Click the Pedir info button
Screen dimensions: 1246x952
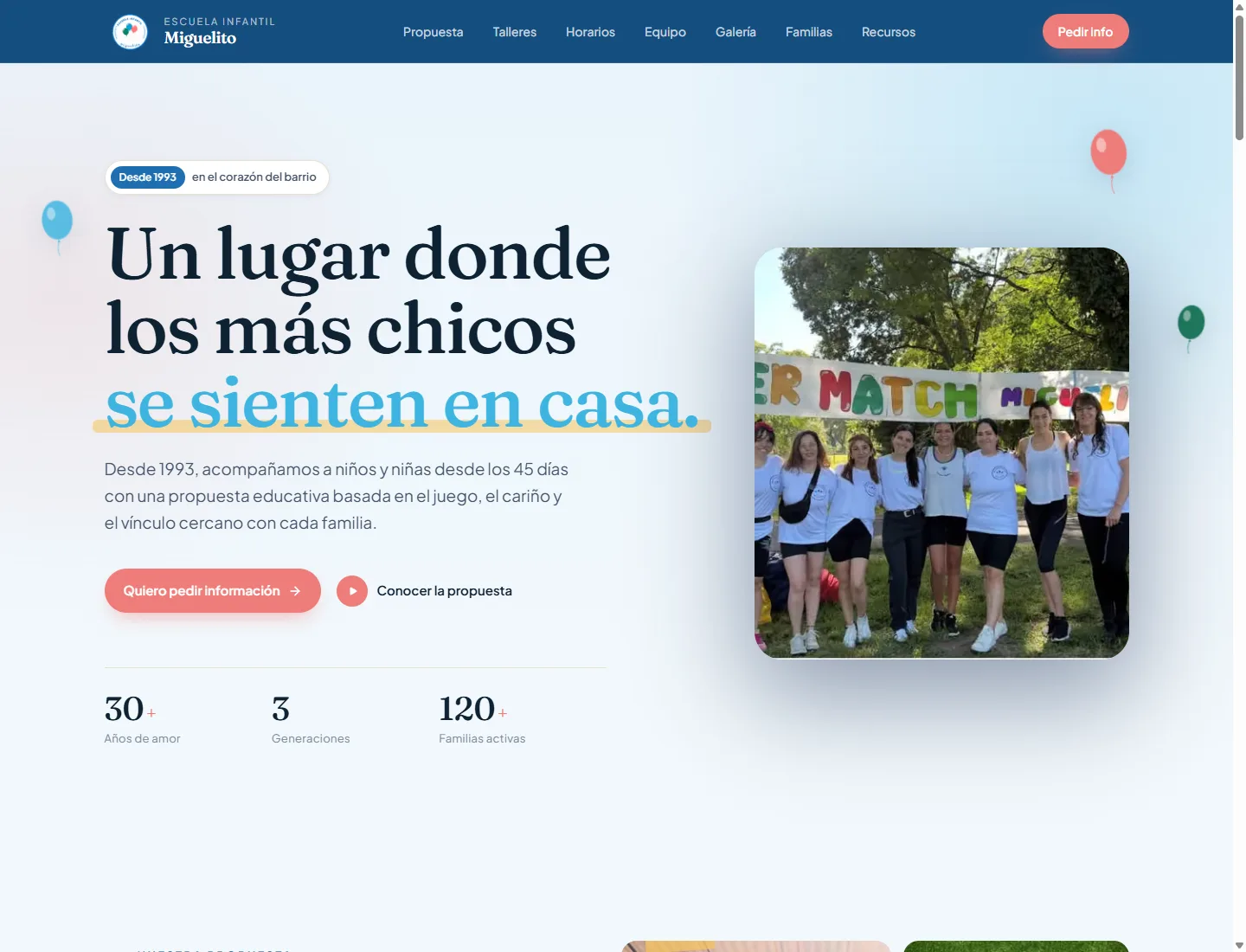[x=1085, y=32]
